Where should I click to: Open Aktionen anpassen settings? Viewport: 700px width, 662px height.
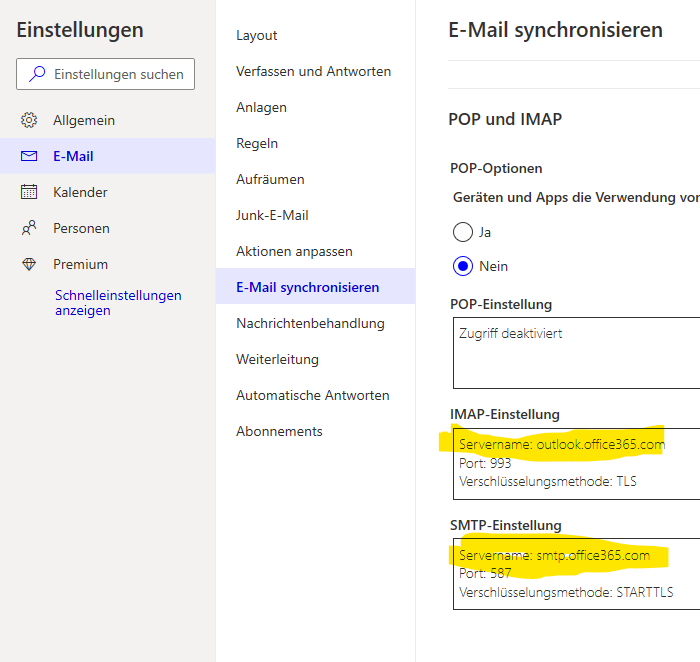tap(316, 251)
